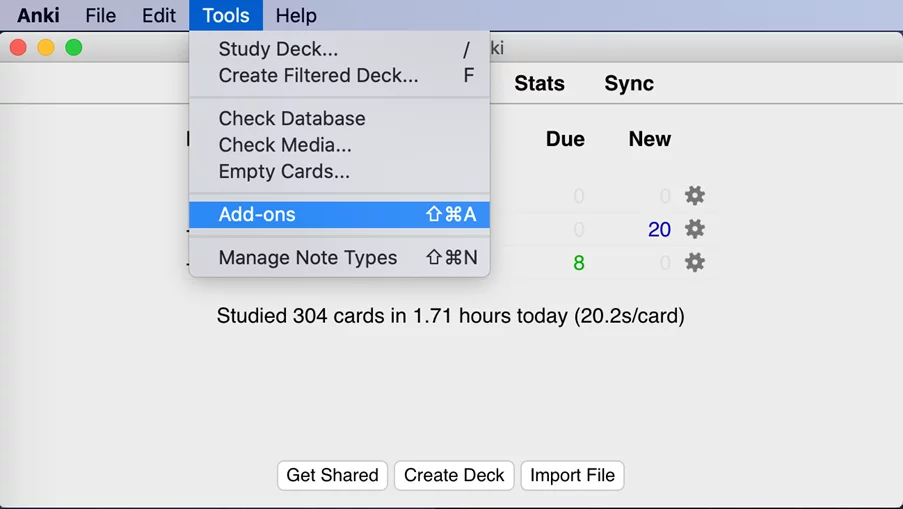Click the Studied 304 cards summary text
The width and height of the screenshot is (903, 509).
450,316
